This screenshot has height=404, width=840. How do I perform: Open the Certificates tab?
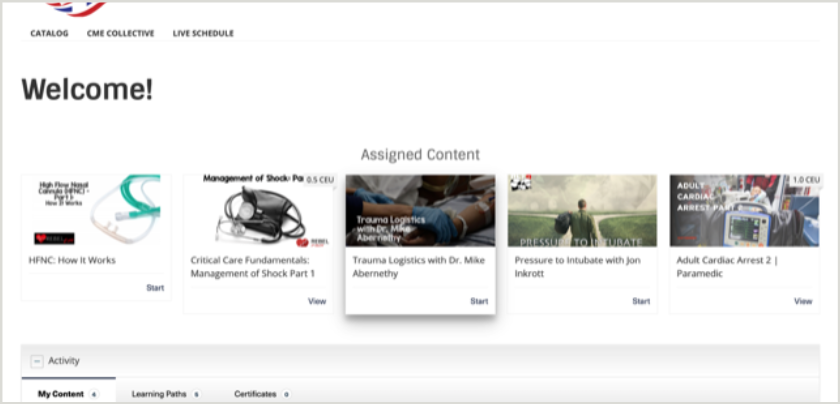click(255, 394)
